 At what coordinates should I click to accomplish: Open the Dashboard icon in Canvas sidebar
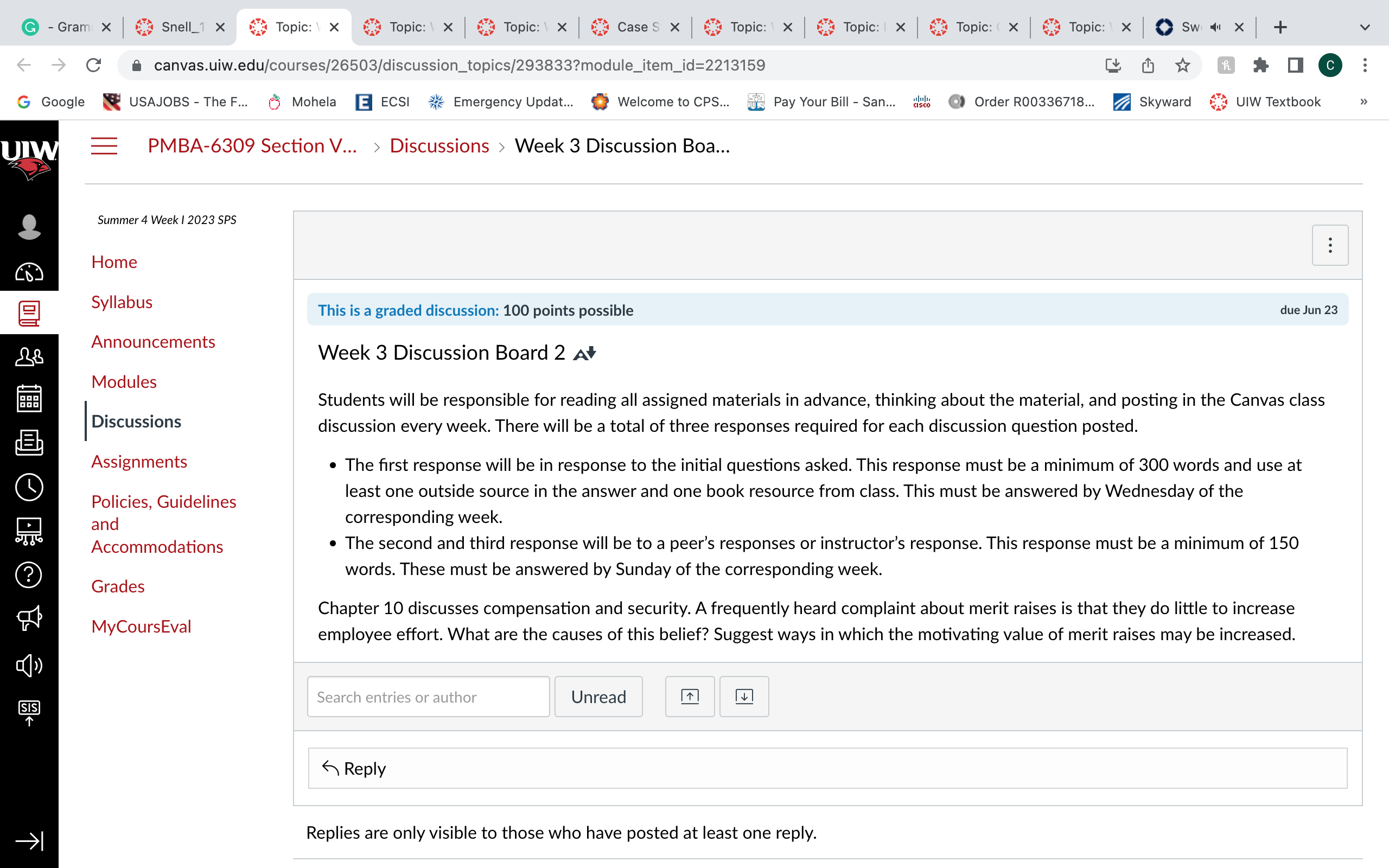29,271
